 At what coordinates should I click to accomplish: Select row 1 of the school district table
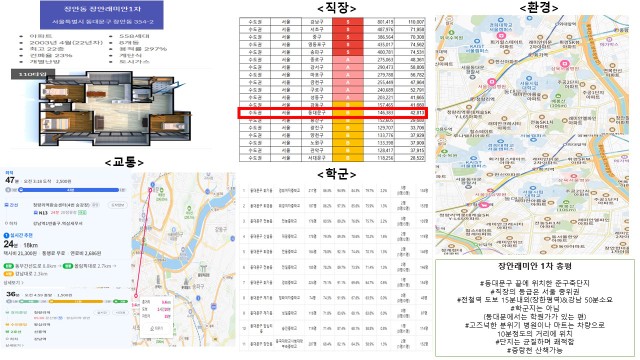[336, 191]
